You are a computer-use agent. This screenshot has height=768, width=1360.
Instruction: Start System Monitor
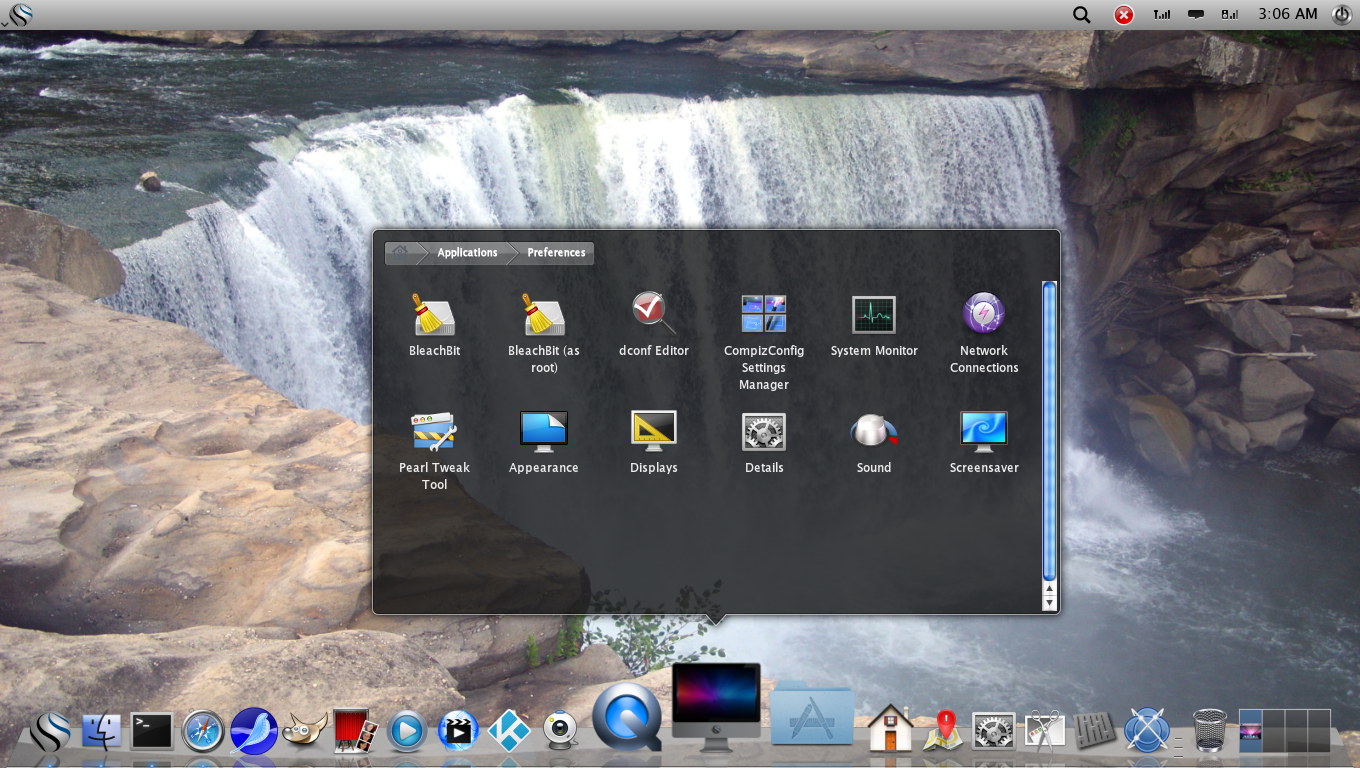click(874, 313)
